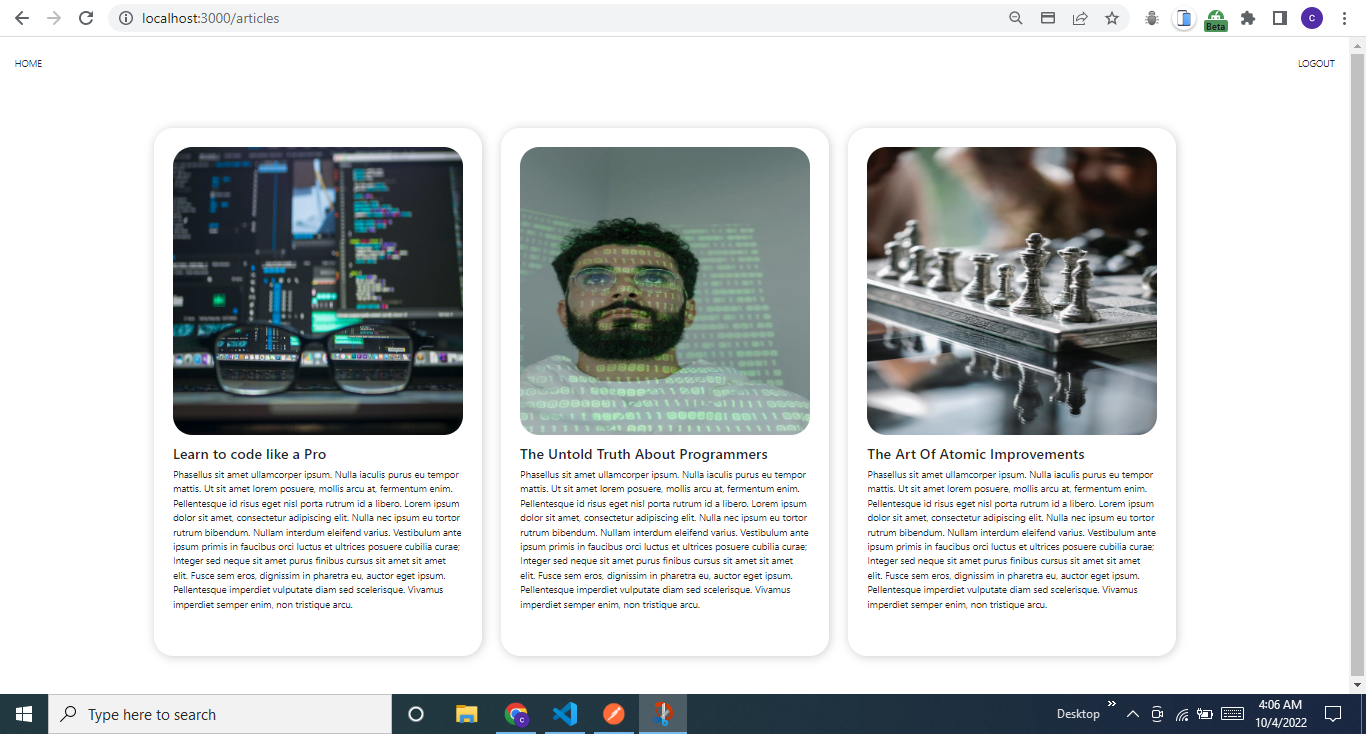Click the chess image on 'The Art Of Atomic Improvements'
The width and height of the screenshot is (1366, 734).
[x=1011, y=290]
